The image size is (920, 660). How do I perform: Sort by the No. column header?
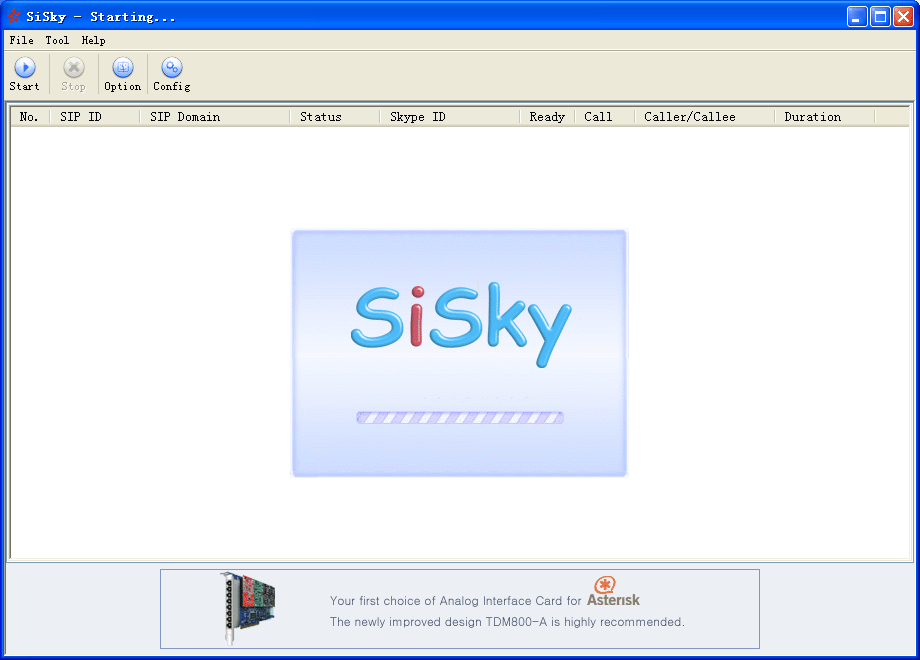[31, 117]
